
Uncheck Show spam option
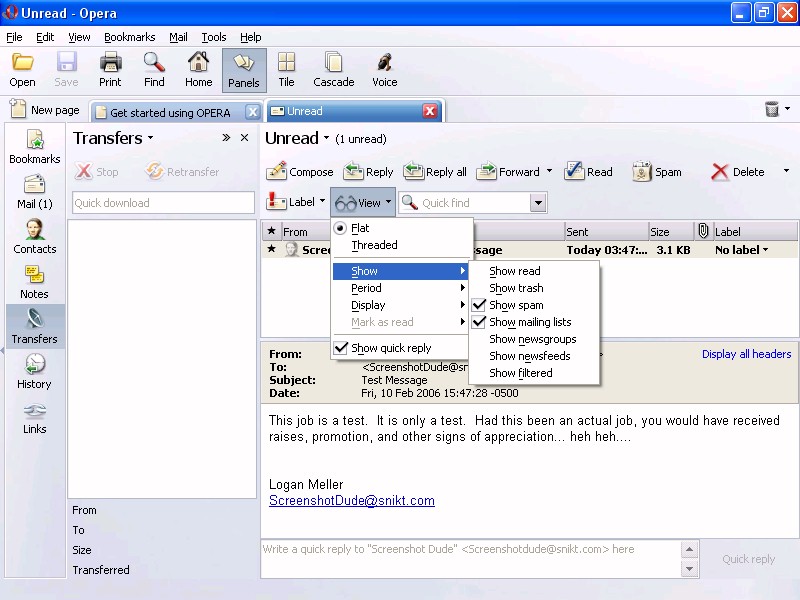(516, 305)
